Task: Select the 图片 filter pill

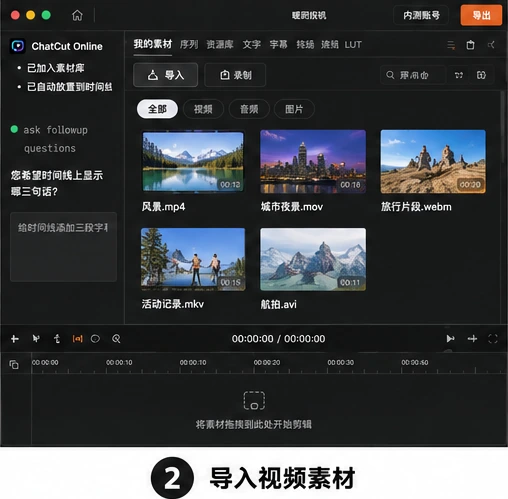Action: point(294,109)
